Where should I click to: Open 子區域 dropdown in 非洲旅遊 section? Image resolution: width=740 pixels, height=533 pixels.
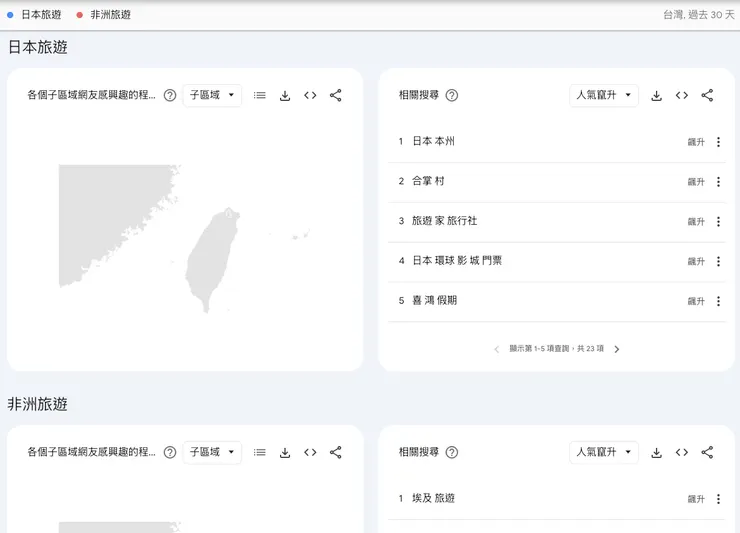click(x=212, y=452)
